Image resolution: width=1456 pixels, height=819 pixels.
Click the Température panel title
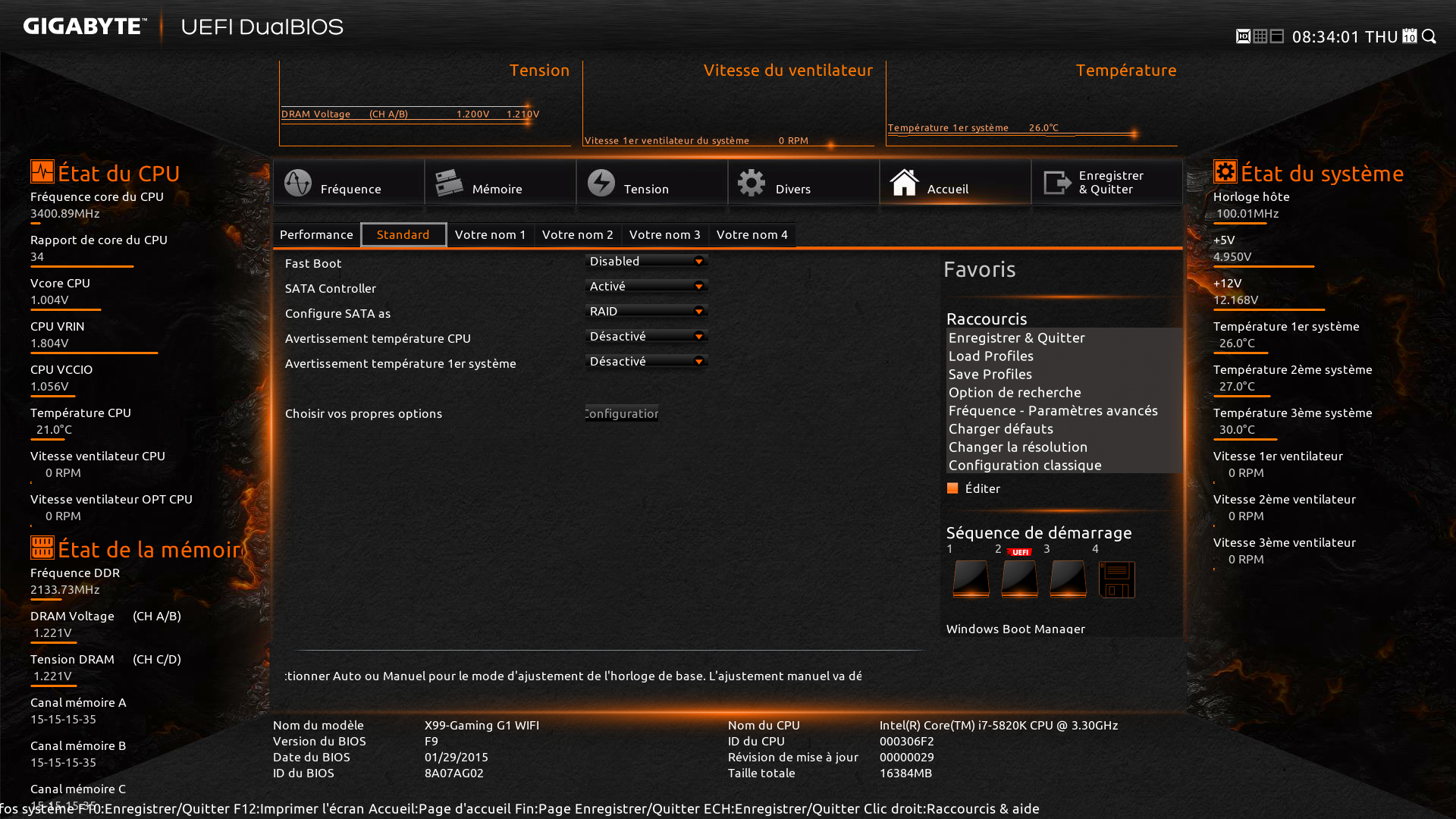pyautogui.click(x=1126, y=70)
